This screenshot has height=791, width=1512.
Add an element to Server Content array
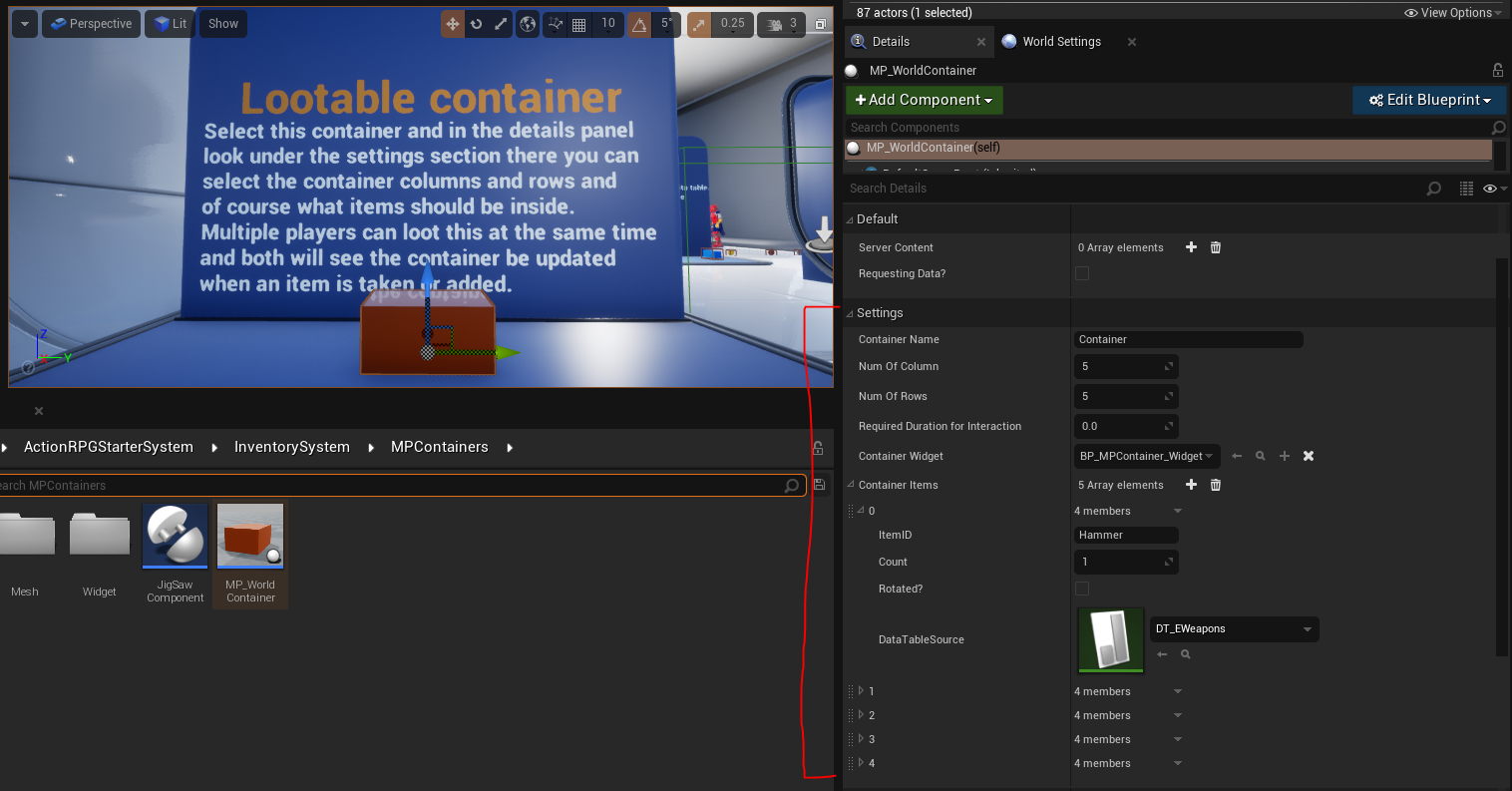[1191, 247]
